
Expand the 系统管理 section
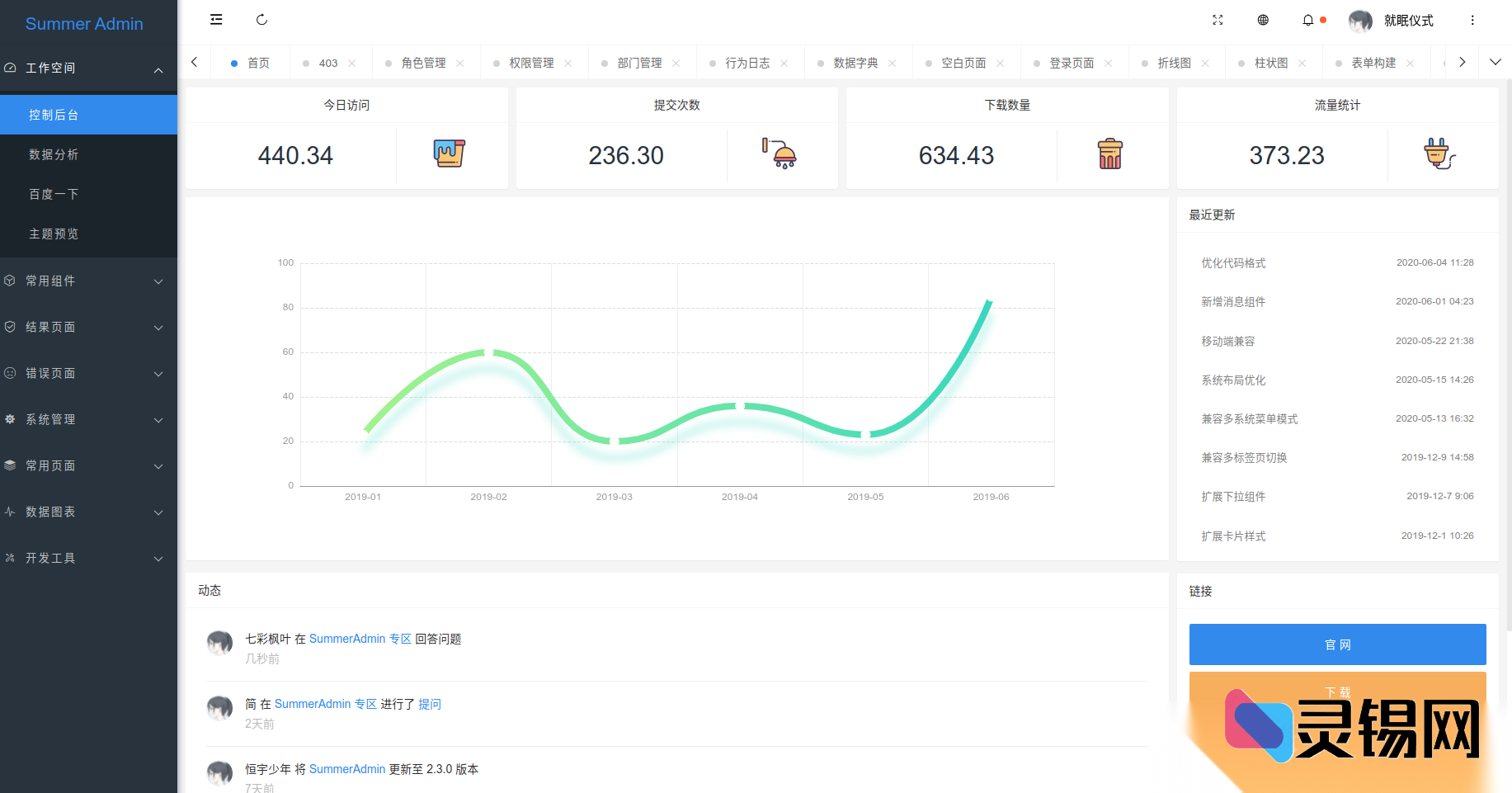(x=88, y=419)
